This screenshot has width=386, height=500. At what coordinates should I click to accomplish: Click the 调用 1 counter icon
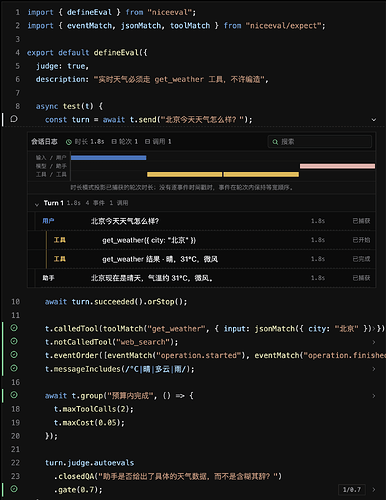(147, 142)
